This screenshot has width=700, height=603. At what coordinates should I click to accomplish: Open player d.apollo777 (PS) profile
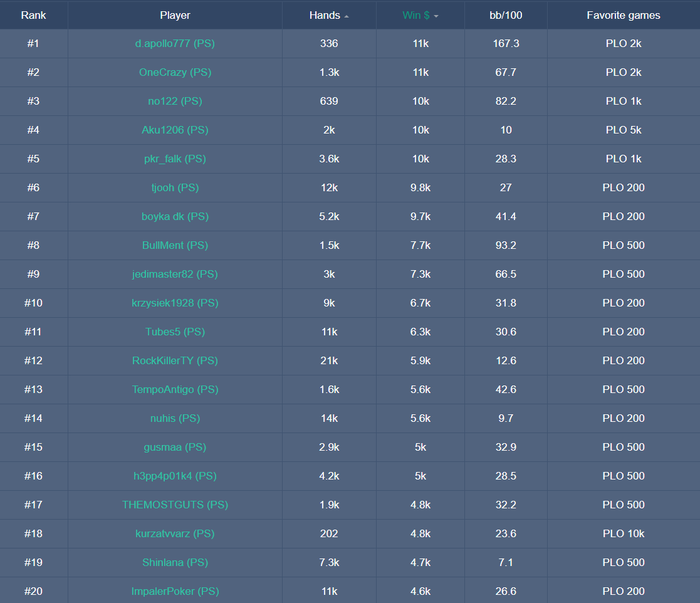[175, 43]
